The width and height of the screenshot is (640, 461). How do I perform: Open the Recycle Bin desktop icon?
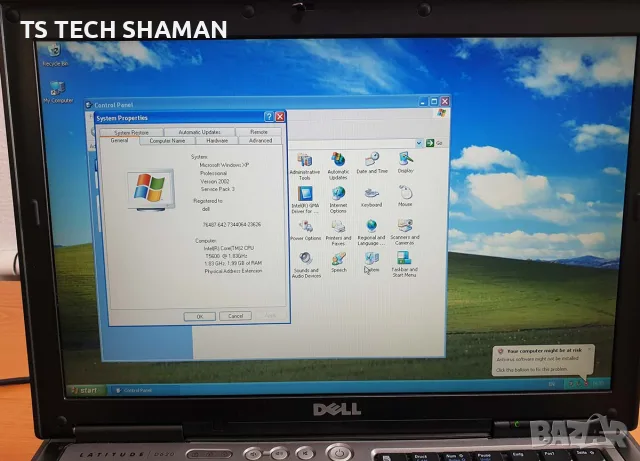click(x=55, y=55)
